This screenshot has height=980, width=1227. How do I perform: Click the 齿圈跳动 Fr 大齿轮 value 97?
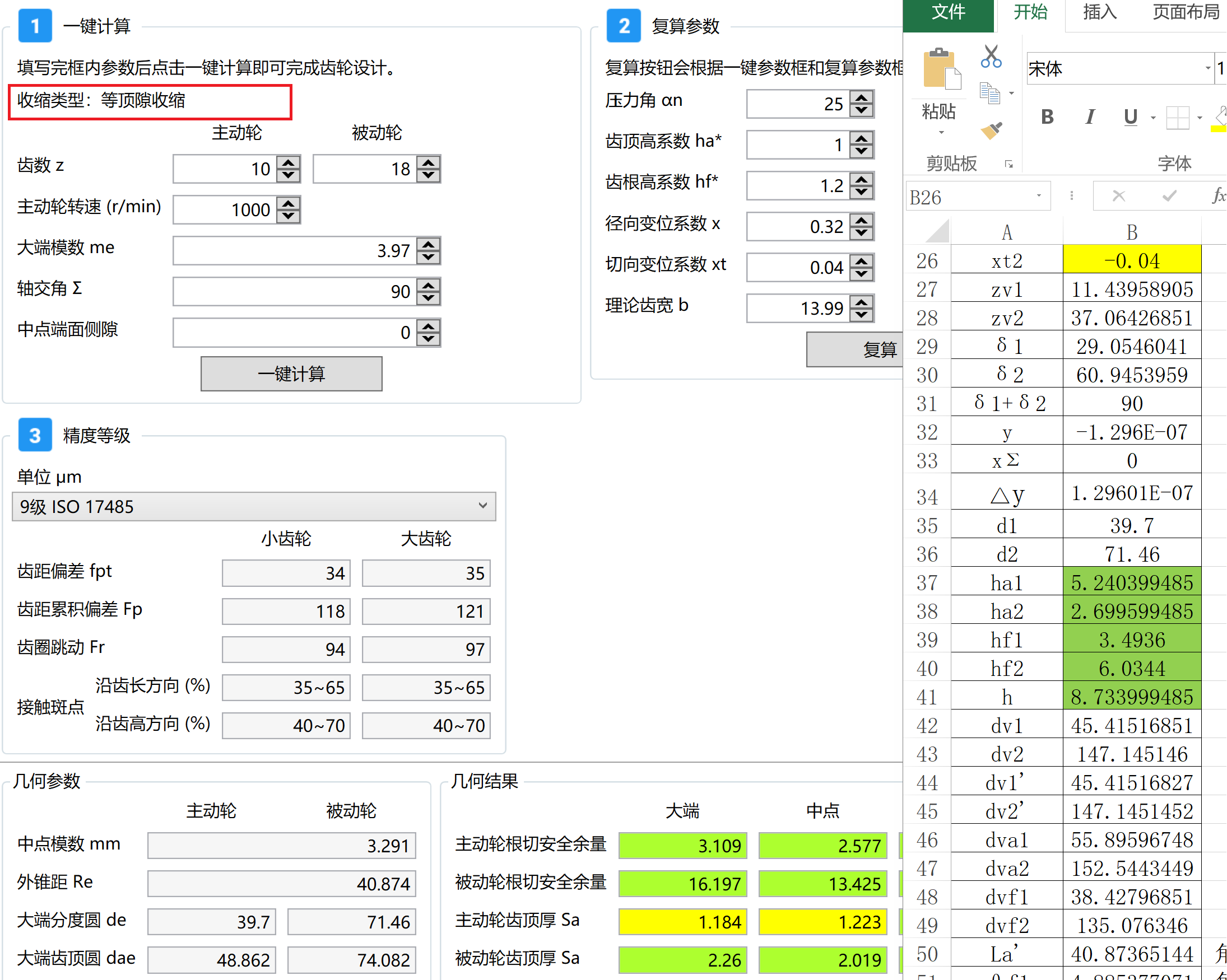point(426,649)
